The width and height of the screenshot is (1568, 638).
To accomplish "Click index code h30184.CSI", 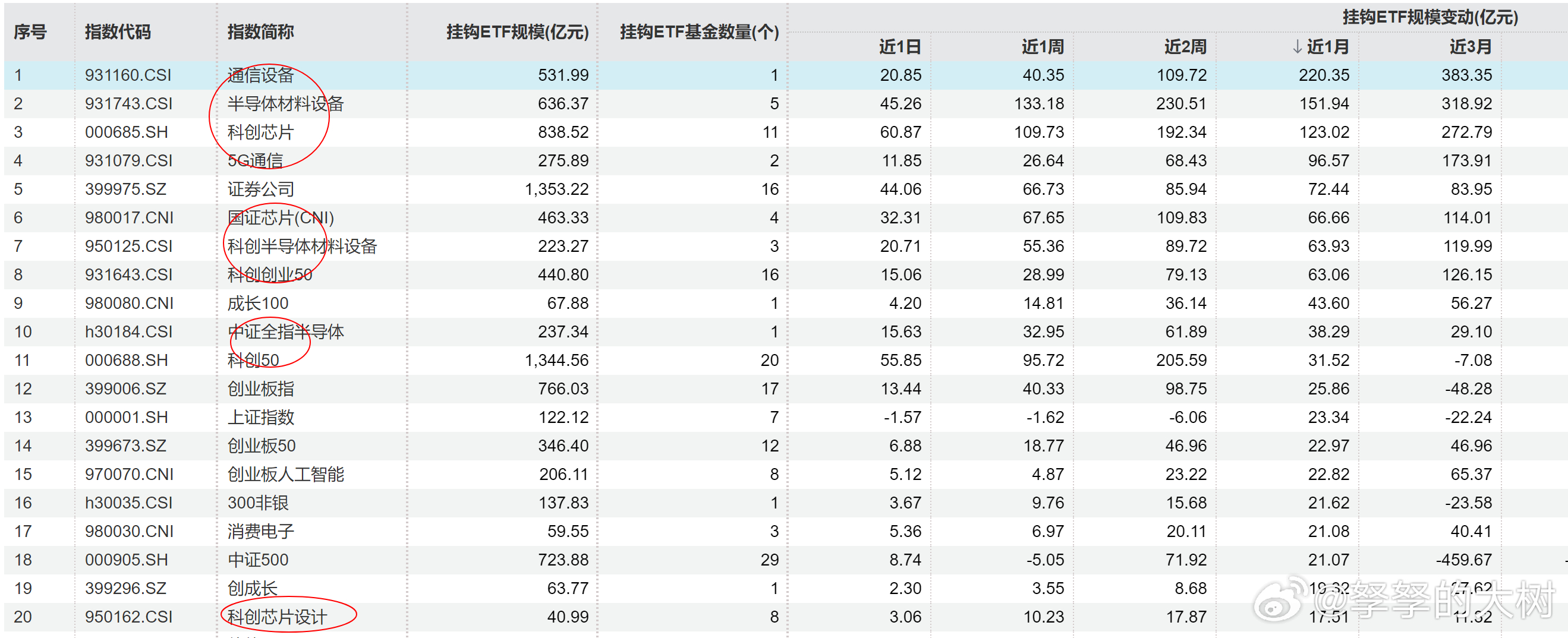I will click(x=128, y=331).
